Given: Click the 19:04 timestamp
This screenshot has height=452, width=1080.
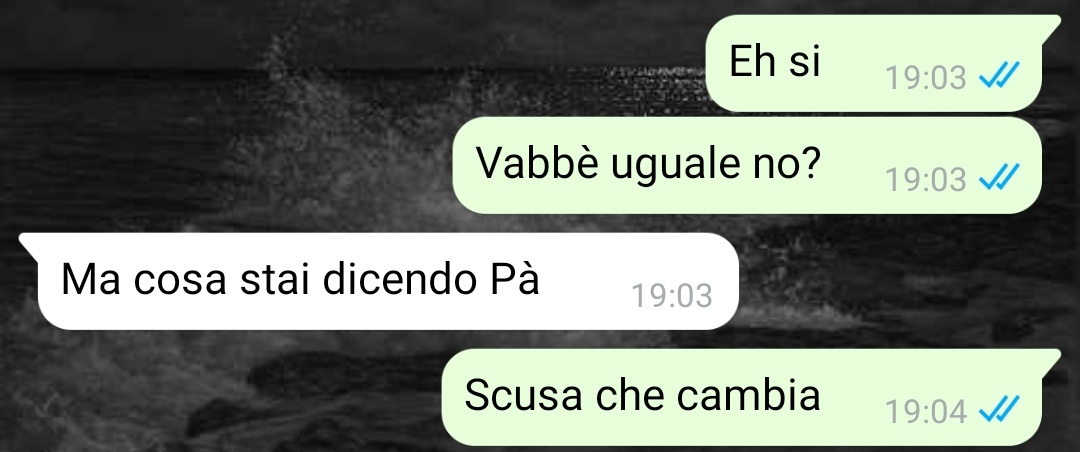Looking at the screenshot, I should [926, 412].
